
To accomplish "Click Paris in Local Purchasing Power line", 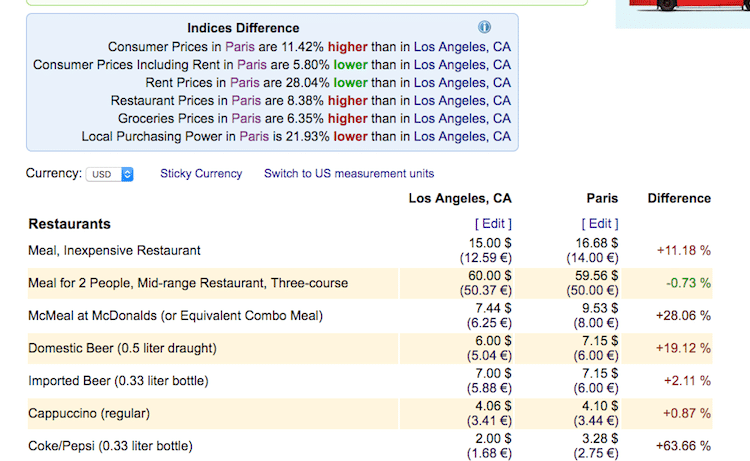I will tap(254, 136).
